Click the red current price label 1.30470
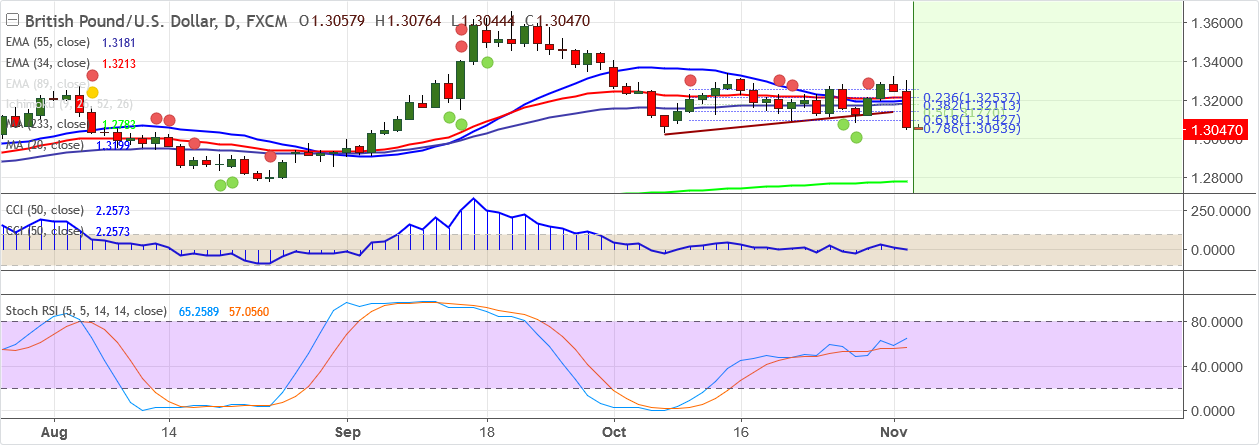Viewport: 1259px width, 445px height. pos(1217,130)
